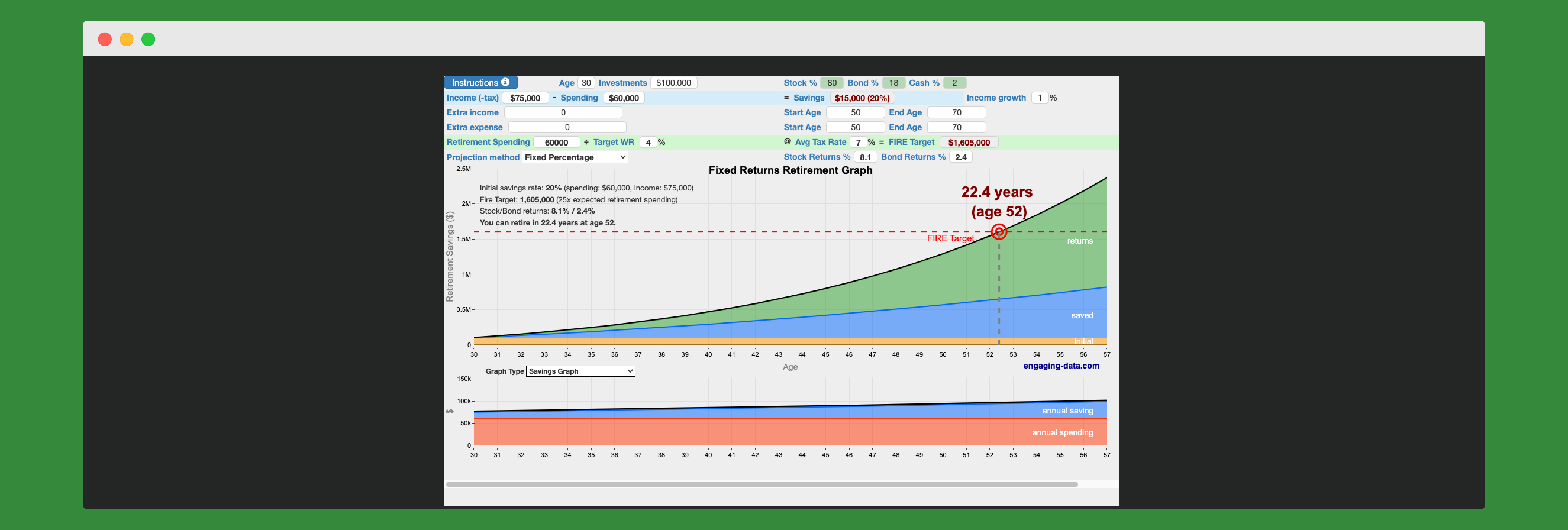Click the info icon on Instructions

tap(505, 82)
